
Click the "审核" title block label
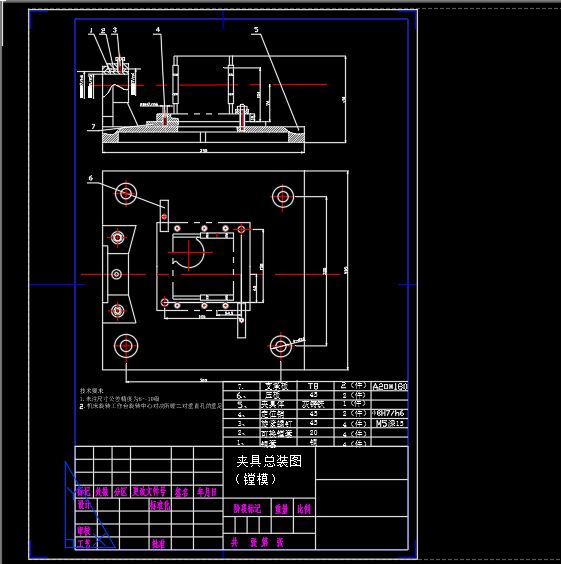point(84,531)
